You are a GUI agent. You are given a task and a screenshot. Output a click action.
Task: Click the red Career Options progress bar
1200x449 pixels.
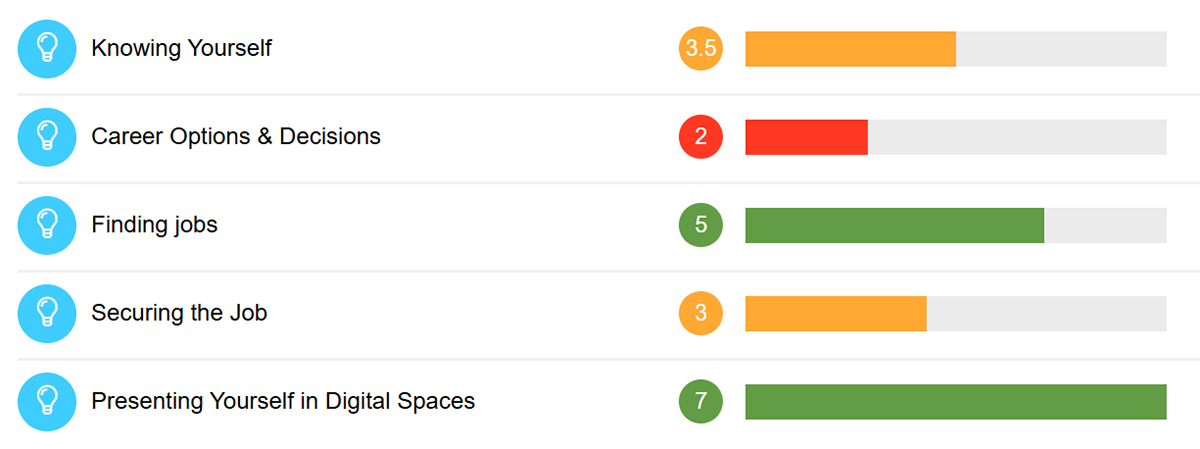point(956,137)
